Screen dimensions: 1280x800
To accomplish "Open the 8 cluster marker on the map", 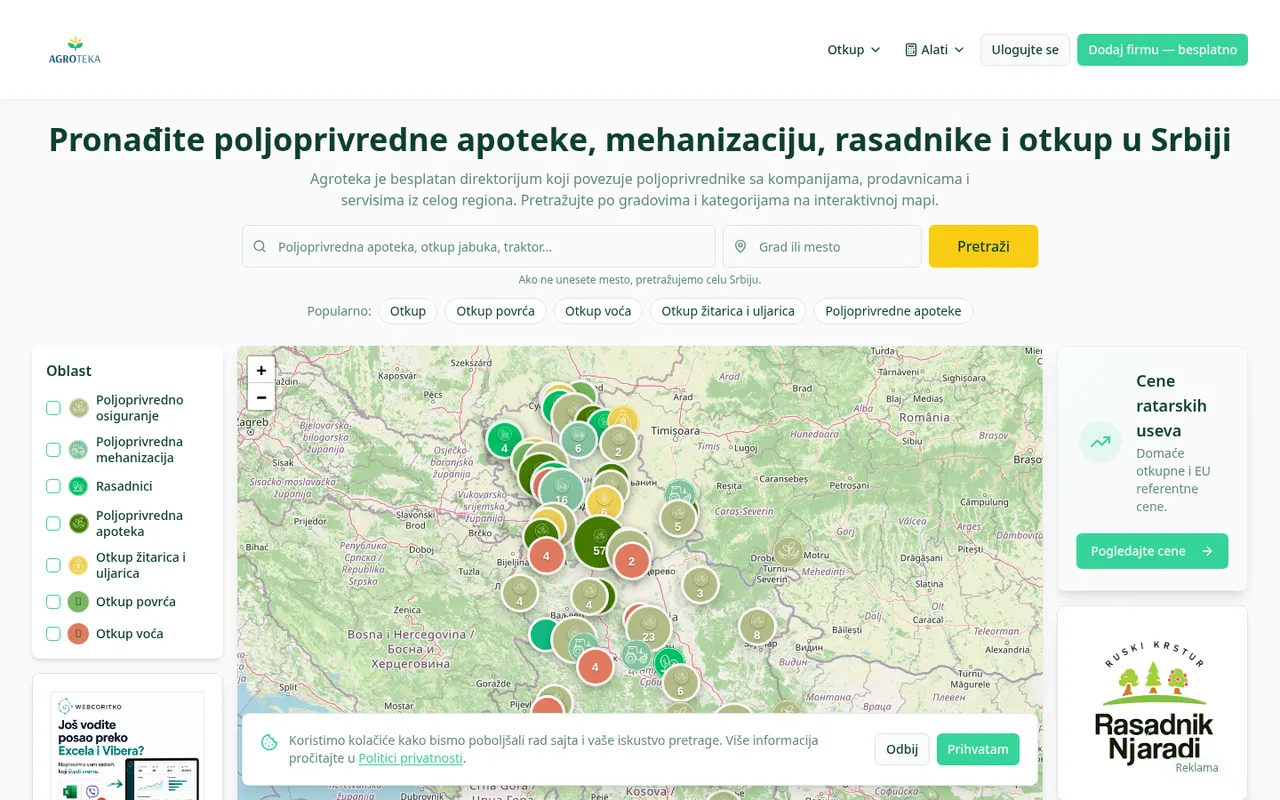I will (757, 627).
